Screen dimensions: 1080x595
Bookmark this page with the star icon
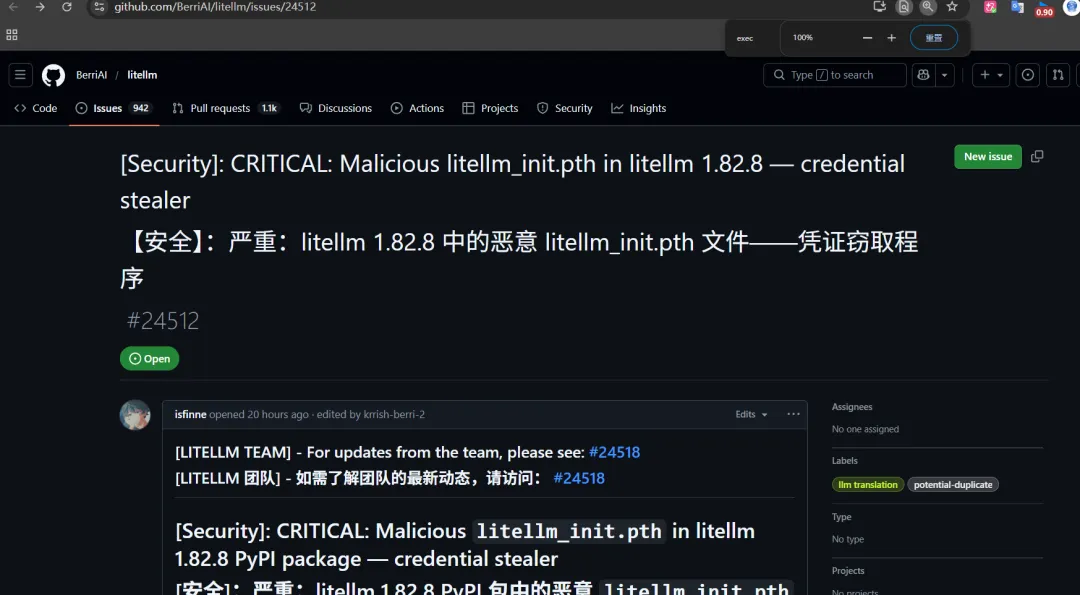tap(952, 7)
